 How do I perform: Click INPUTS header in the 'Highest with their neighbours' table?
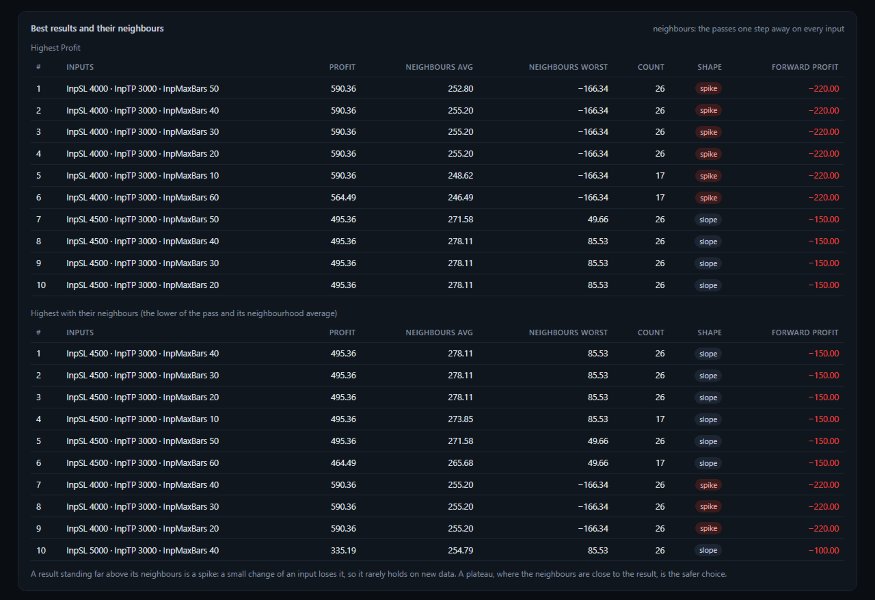pyautogui.click(x=80, y=332)
